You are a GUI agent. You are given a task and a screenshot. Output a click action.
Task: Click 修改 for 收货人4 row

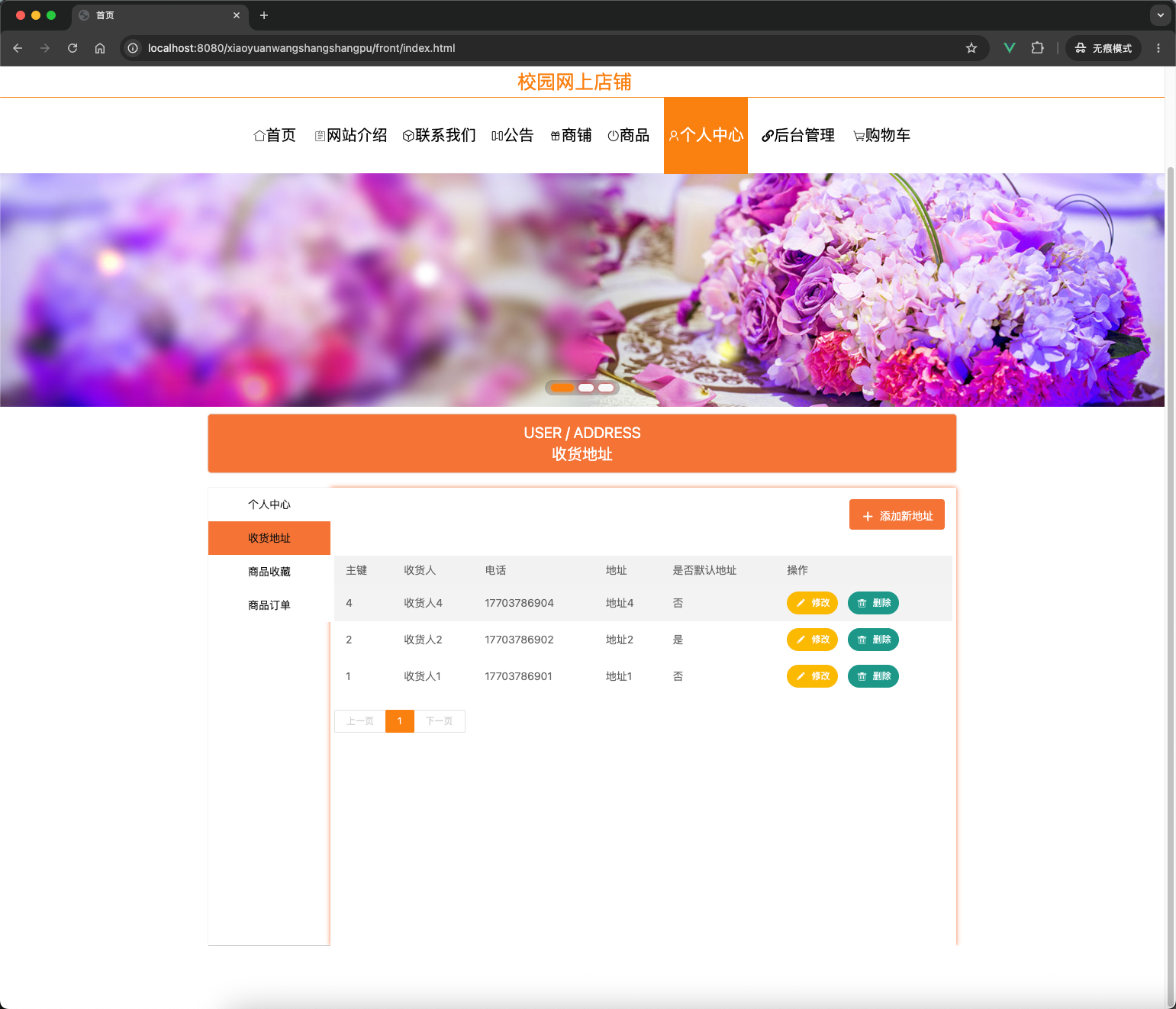pos(812,603)
